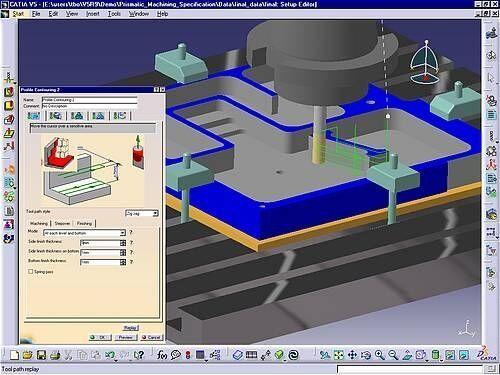This screenshot has height=375, width=500.
Task: Click Side finish thickness spinner arrows
Action: tap(123, 243)
